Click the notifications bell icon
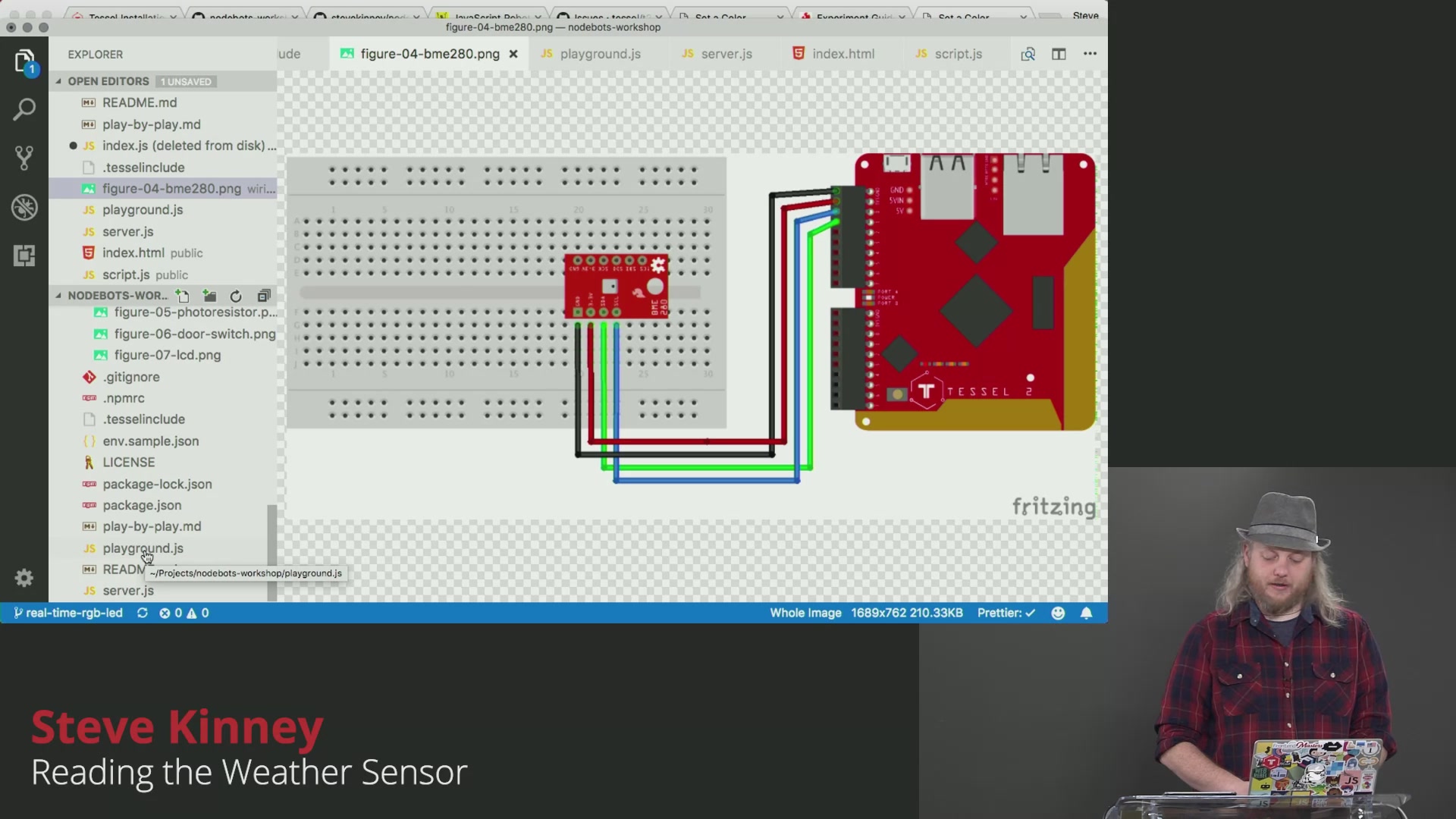The image size is (1456, 819). pos(1086,613)
